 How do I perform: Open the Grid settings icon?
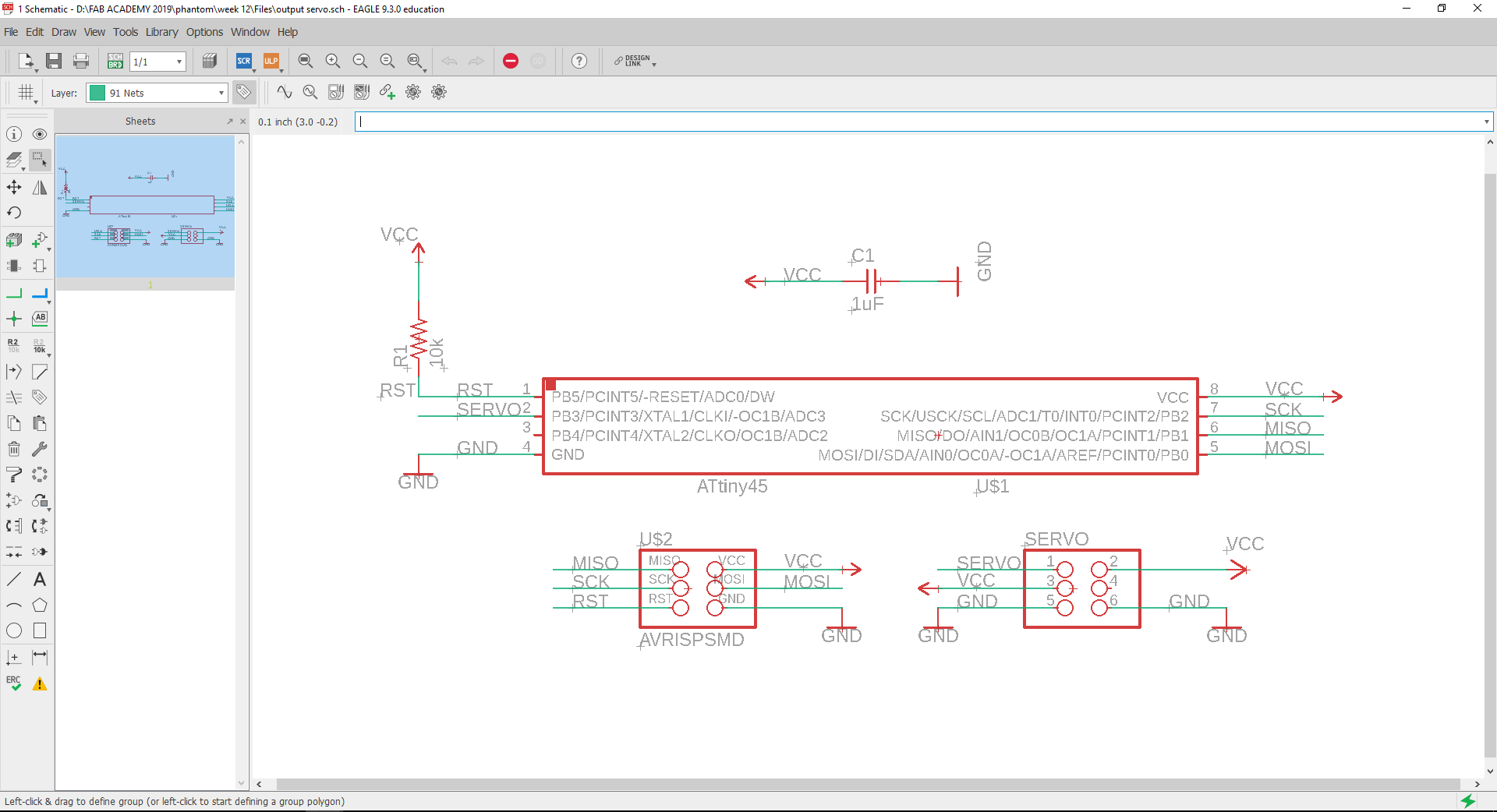[27, 93]
